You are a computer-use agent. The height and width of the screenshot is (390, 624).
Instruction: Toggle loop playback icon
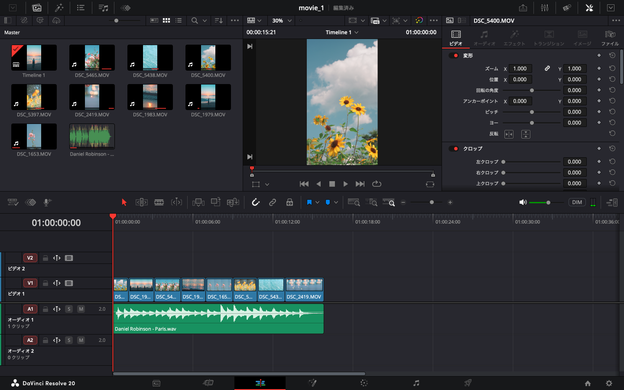pyautogui.click(x=376, y=184)
